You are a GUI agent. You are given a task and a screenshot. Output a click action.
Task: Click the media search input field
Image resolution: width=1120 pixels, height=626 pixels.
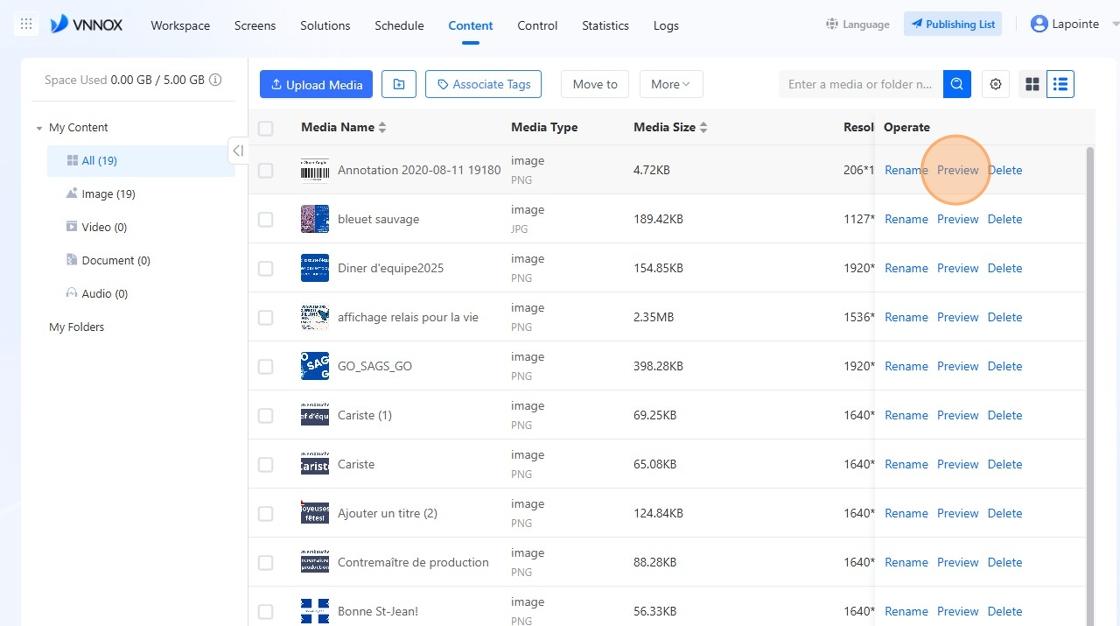tap(861, 84)
